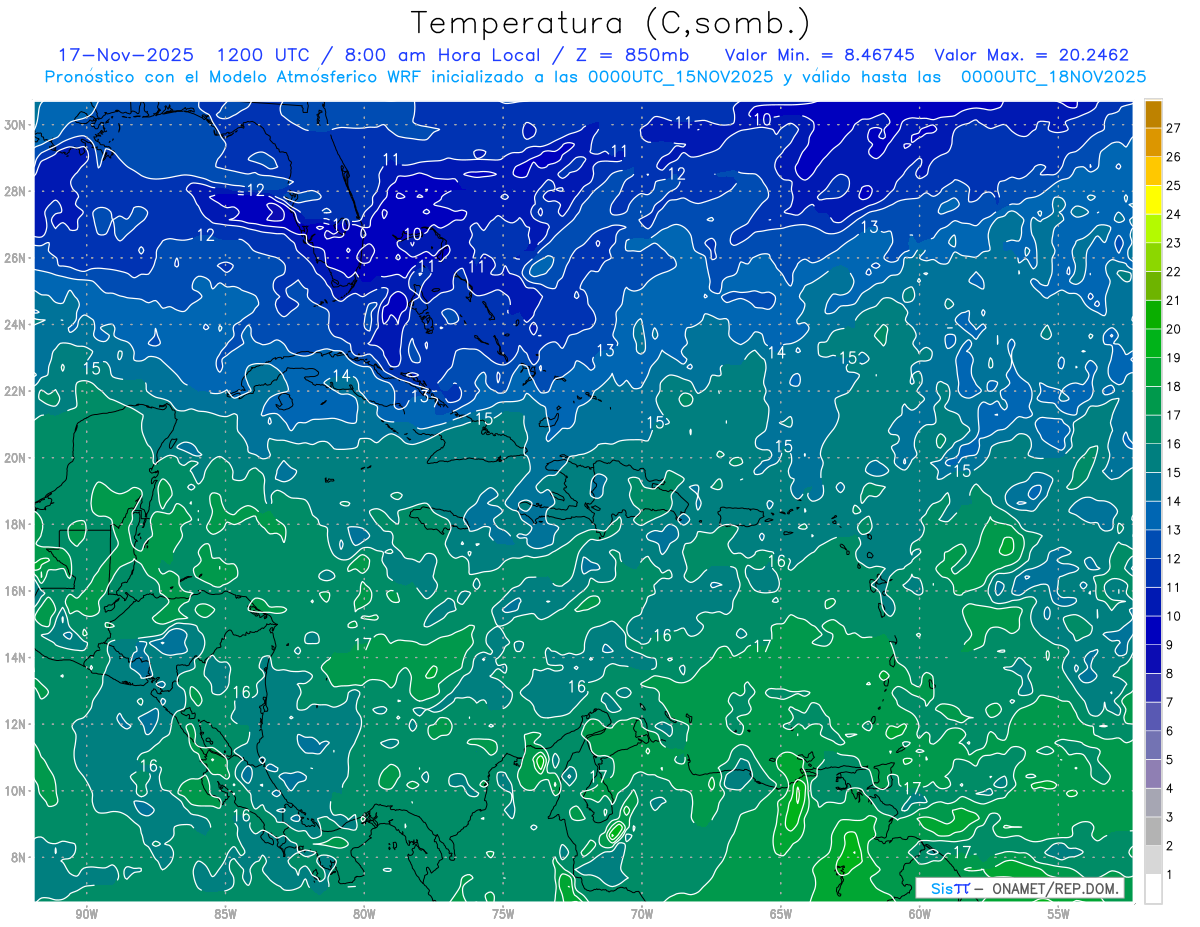Click the 12N latitude axis label
The height and width of the screenshot is (927, 1200).
(x=16, y=724)
